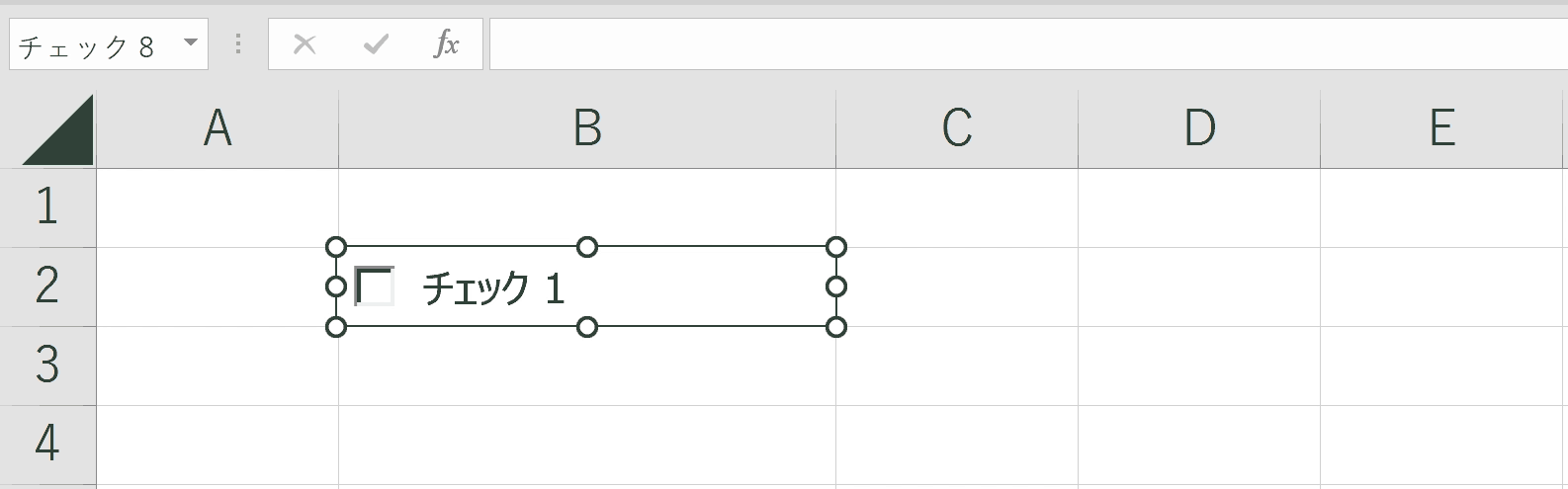Click inside the formula bar input
The width and height of the screenshot is (1568, 489).
(1028, 43)
